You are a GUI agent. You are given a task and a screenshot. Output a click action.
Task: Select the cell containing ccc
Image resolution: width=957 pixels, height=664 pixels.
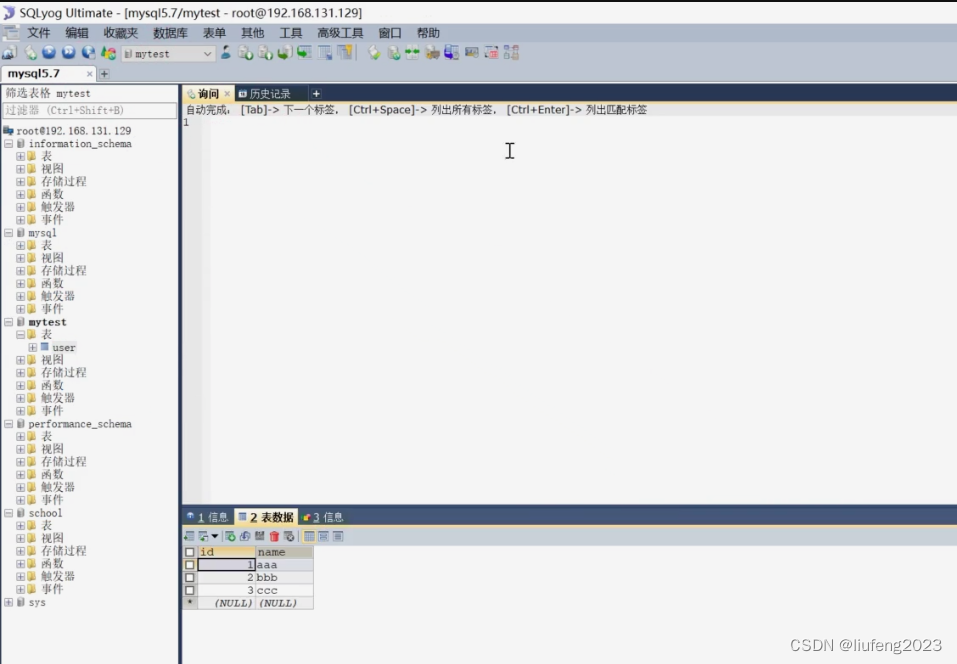(x=284, y=591)
